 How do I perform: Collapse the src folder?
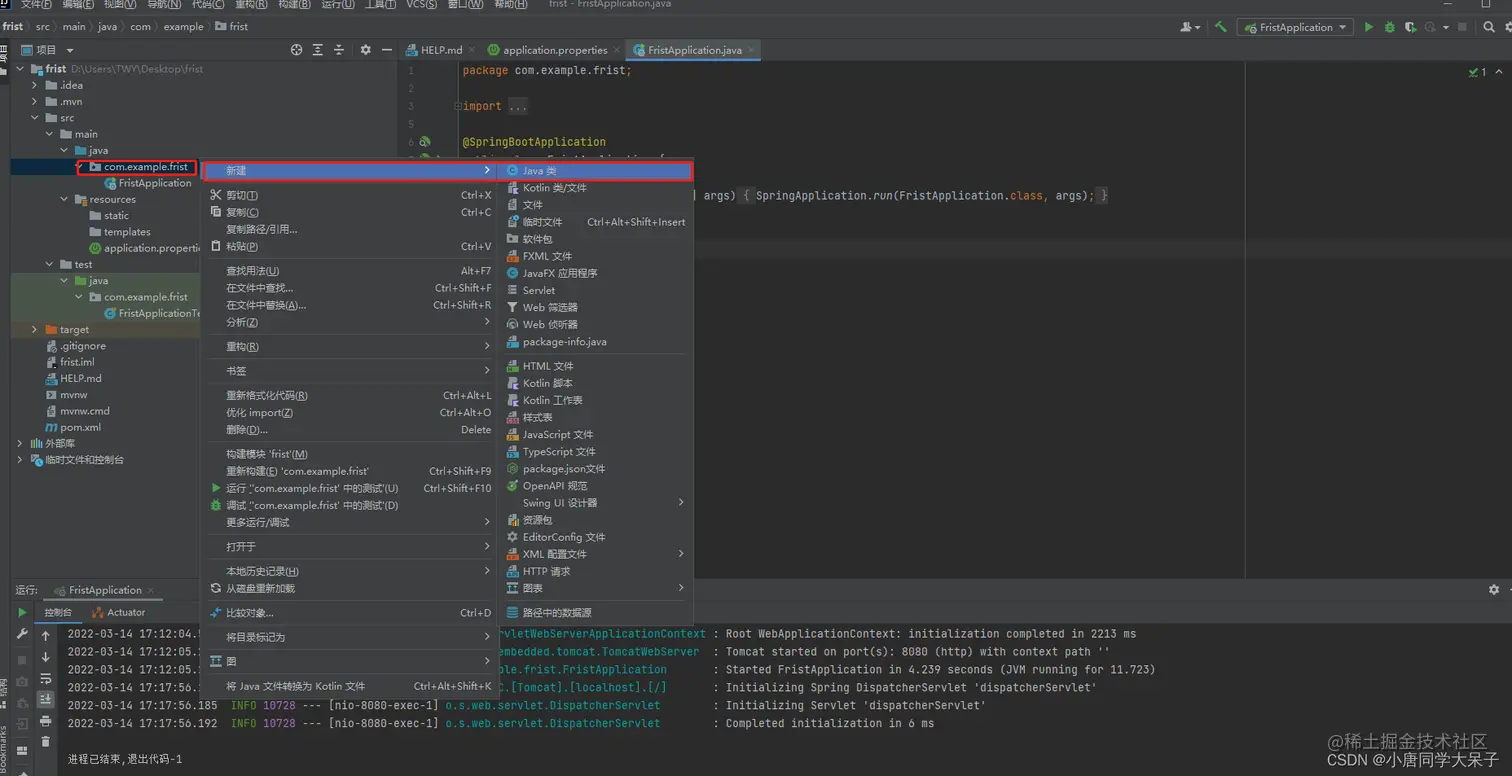(35, 118)
